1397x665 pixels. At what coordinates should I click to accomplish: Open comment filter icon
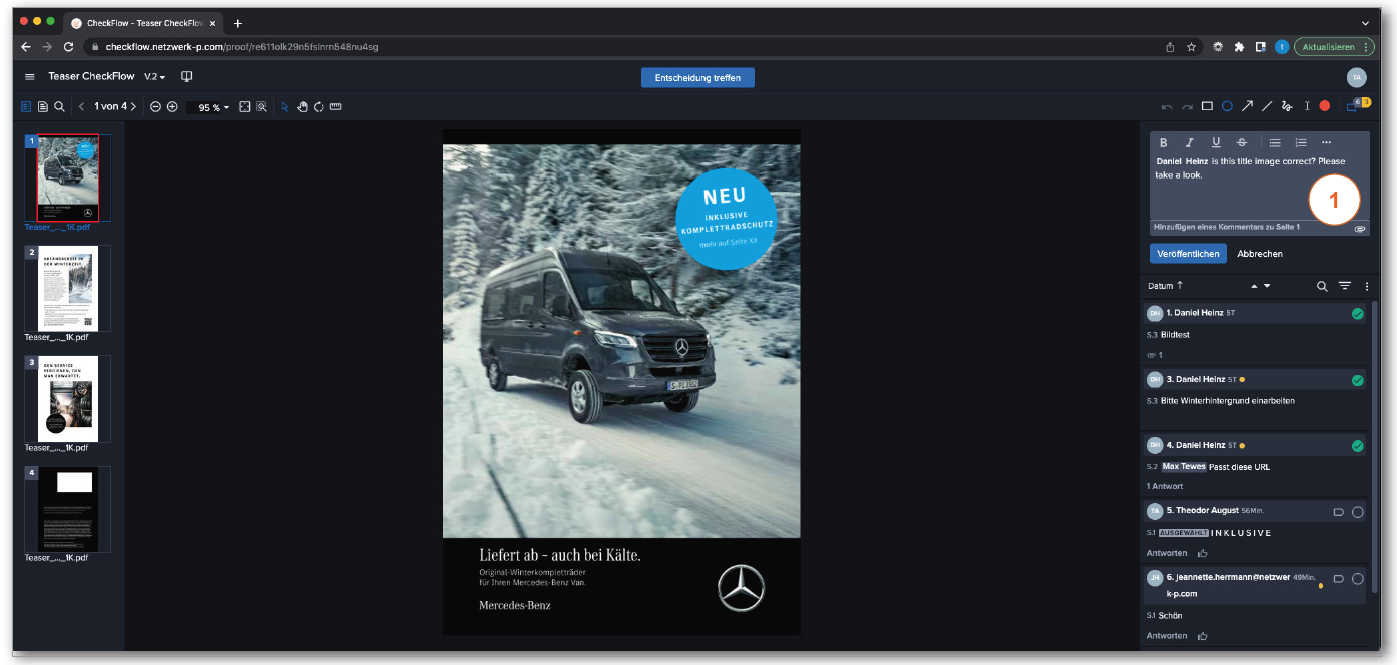pos(1345,286)
